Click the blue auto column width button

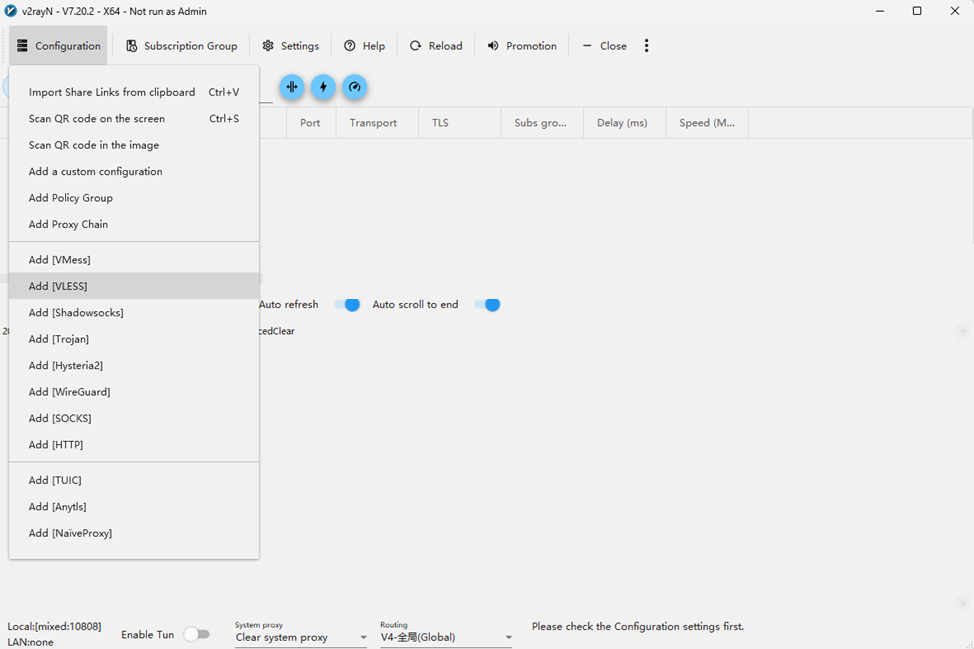coord(292,87)
